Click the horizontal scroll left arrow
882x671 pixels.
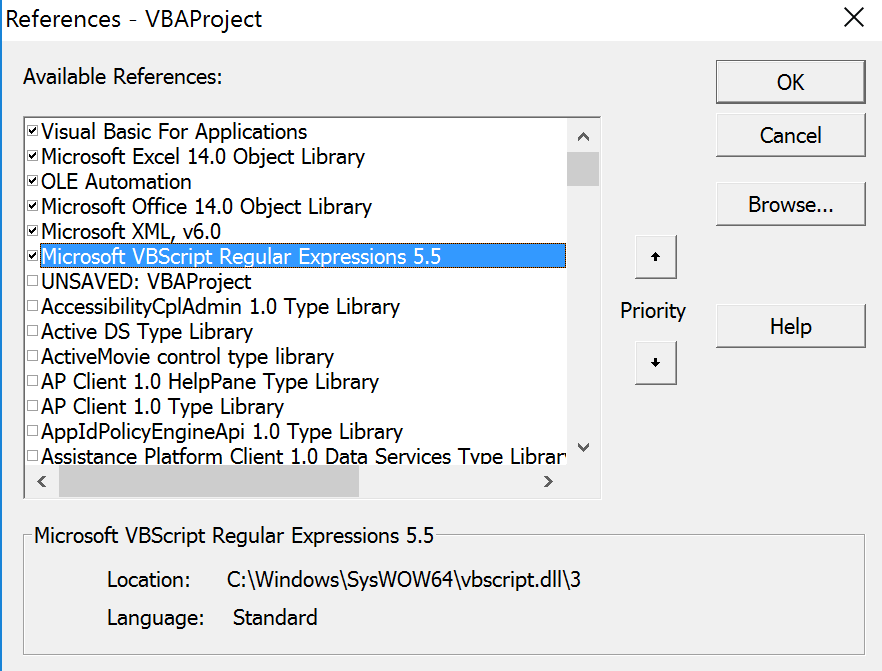point(42,481)
